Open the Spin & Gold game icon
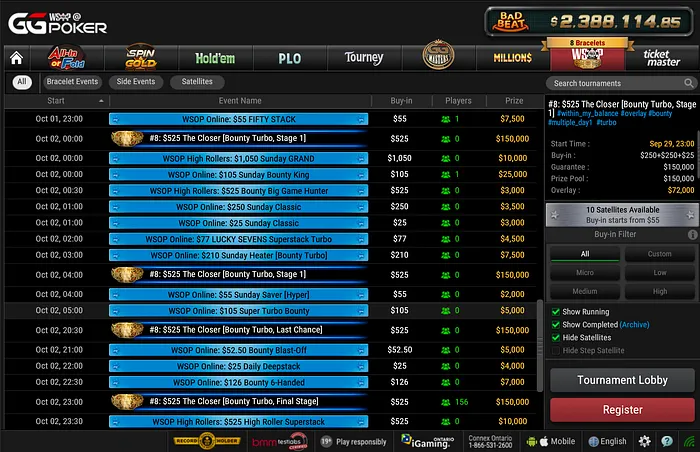The height and width of the screenshot is (452, 700). pos(141,57)
